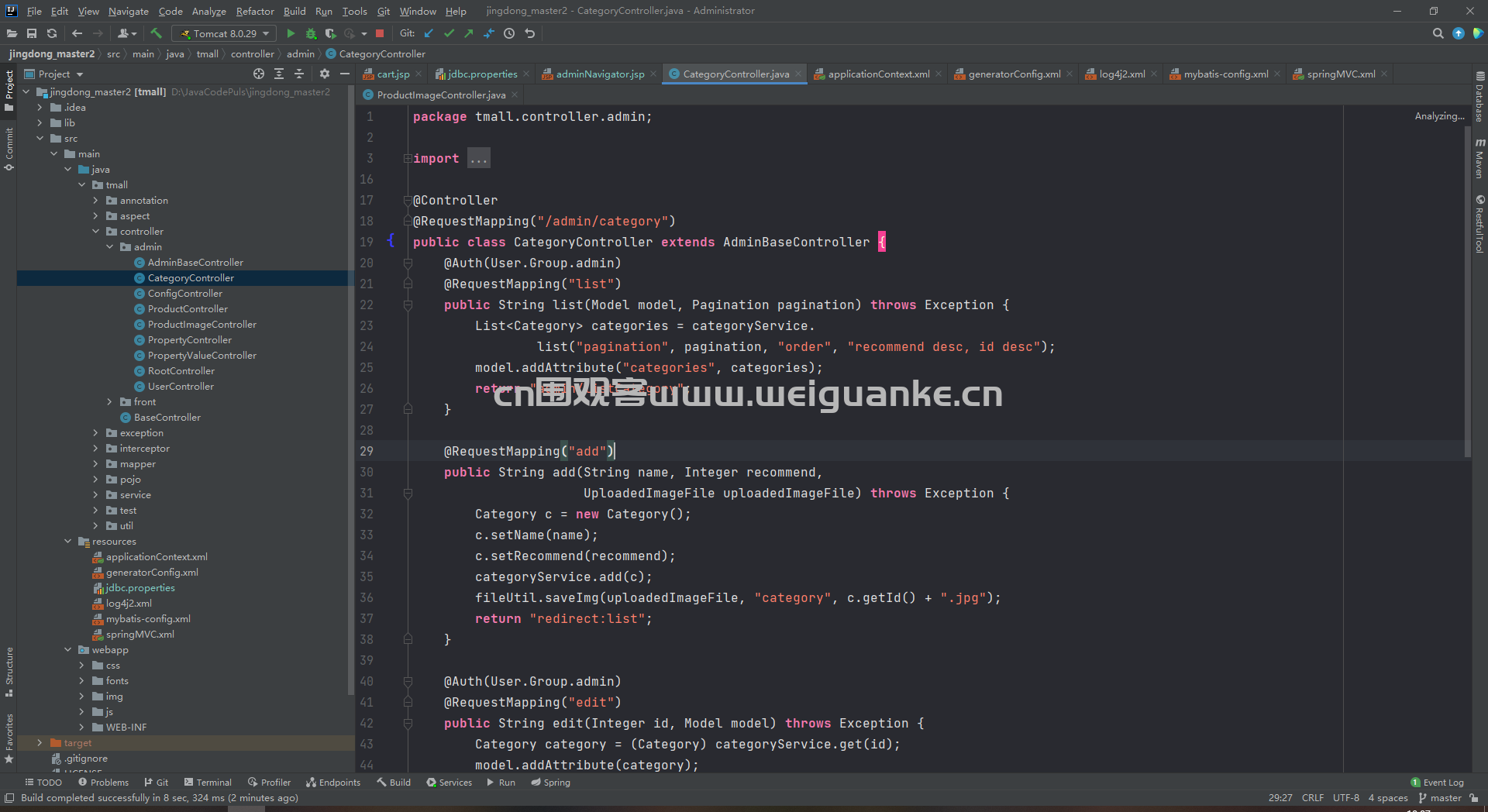This screenshot has height=812, width=1488.
Task: Select ProductController in the project tree
Action: coord(188,309)
